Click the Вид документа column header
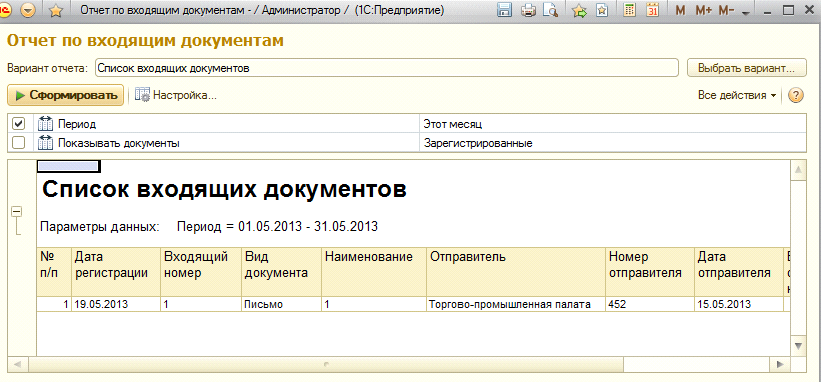The height and width of the screenshot is (382, 821). [281, 272]
